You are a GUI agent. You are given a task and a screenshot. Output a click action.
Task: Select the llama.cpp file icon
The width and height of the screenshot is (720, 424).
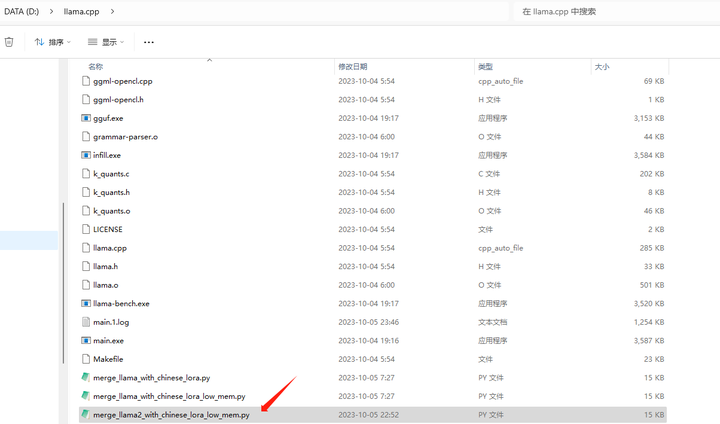86,248
